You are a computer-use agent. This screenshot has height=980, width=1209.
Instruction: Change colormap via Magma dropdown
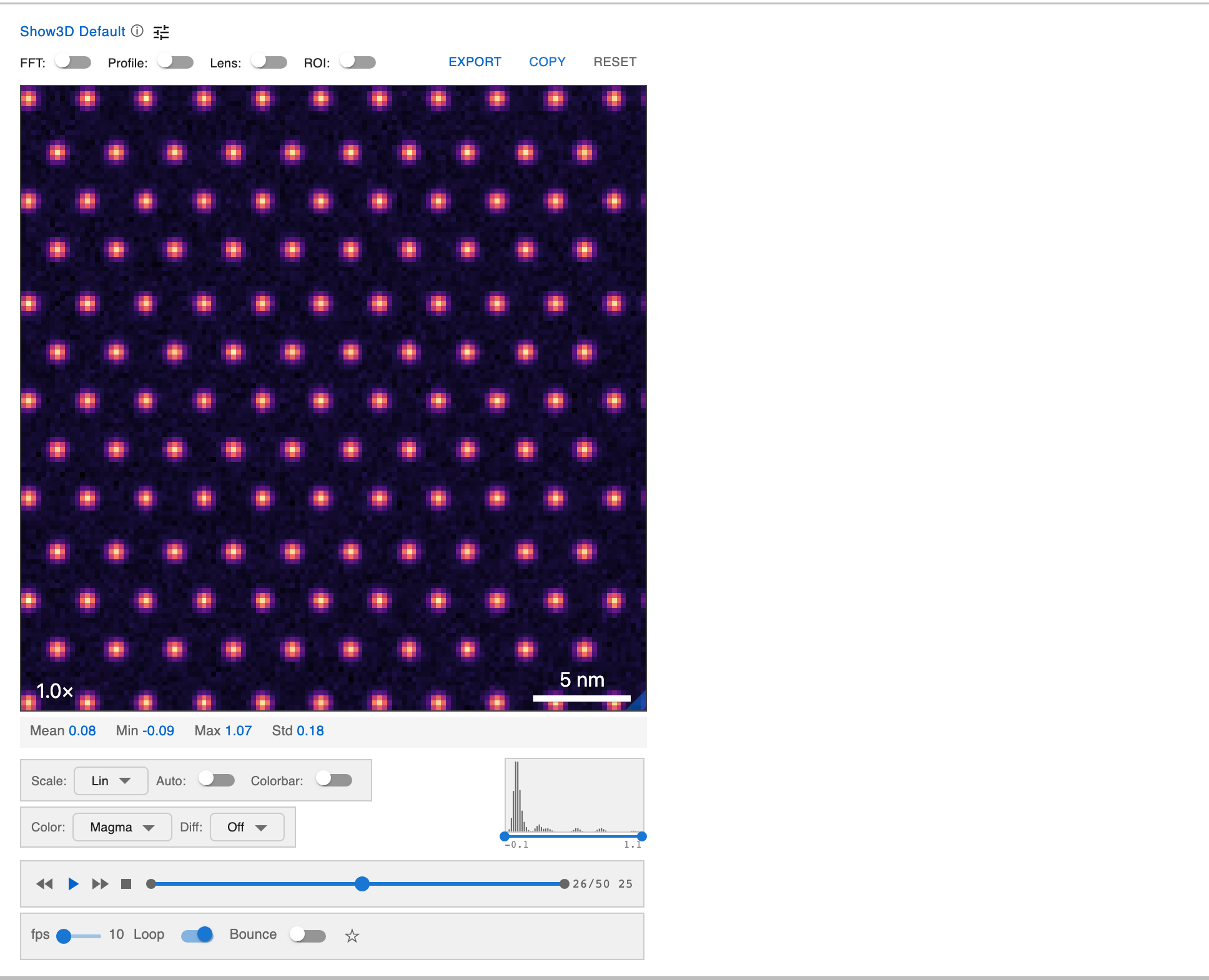122,826
